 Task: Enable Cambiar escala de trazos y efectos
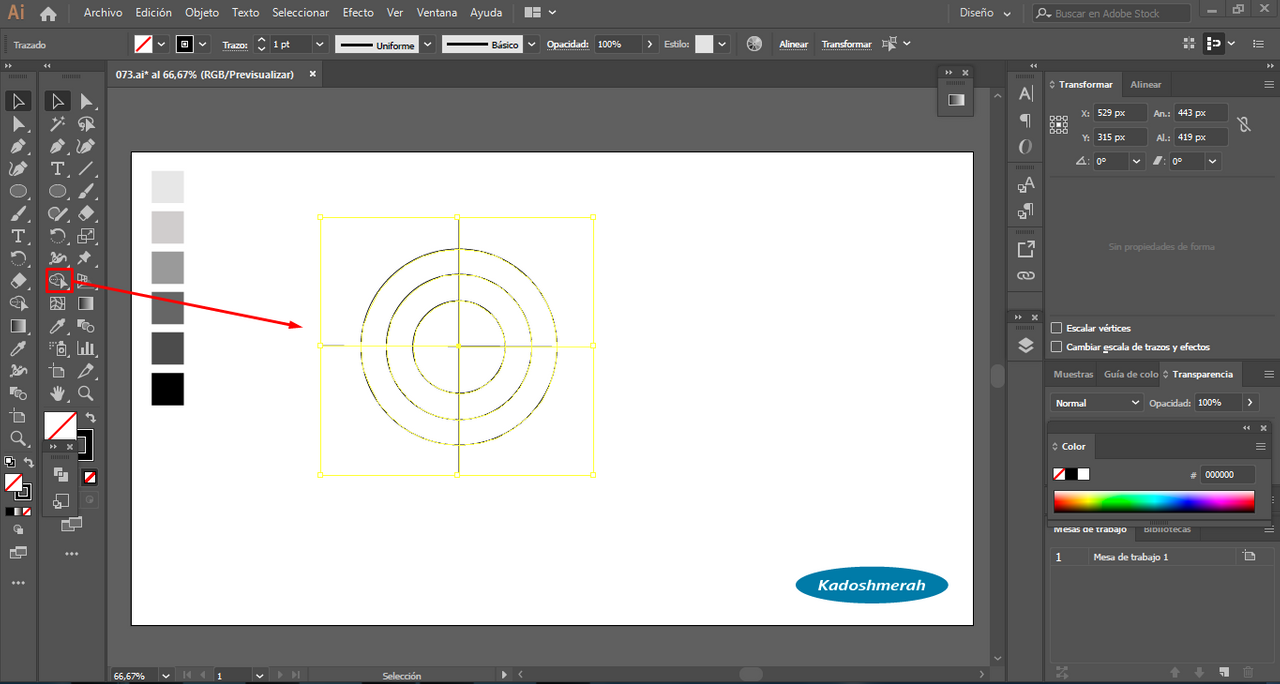tap(1056, 347)
